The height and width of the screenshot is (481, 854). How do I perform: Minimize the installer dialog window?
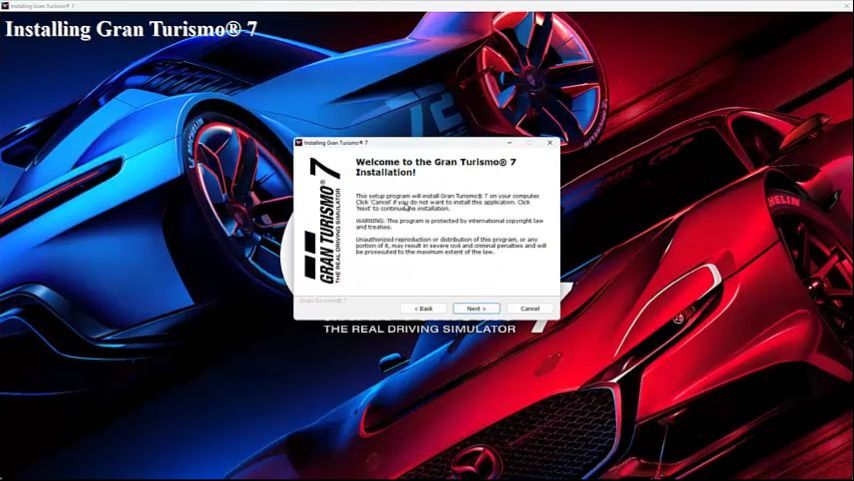coord(510,142)
